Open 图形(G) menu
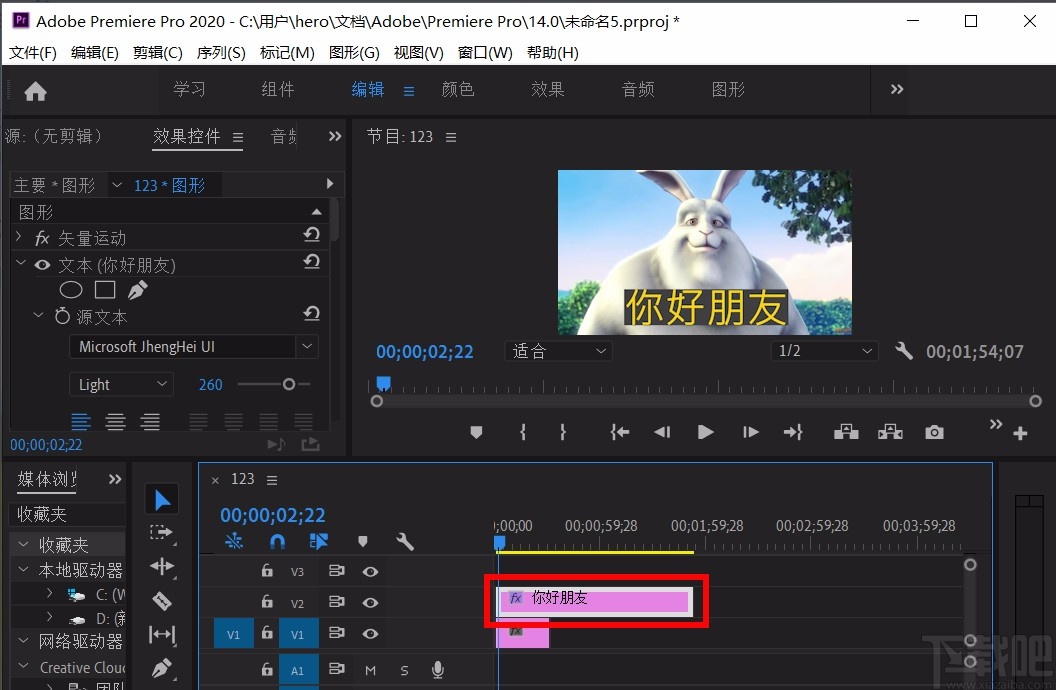The image size is (1056, 690). 354,53
